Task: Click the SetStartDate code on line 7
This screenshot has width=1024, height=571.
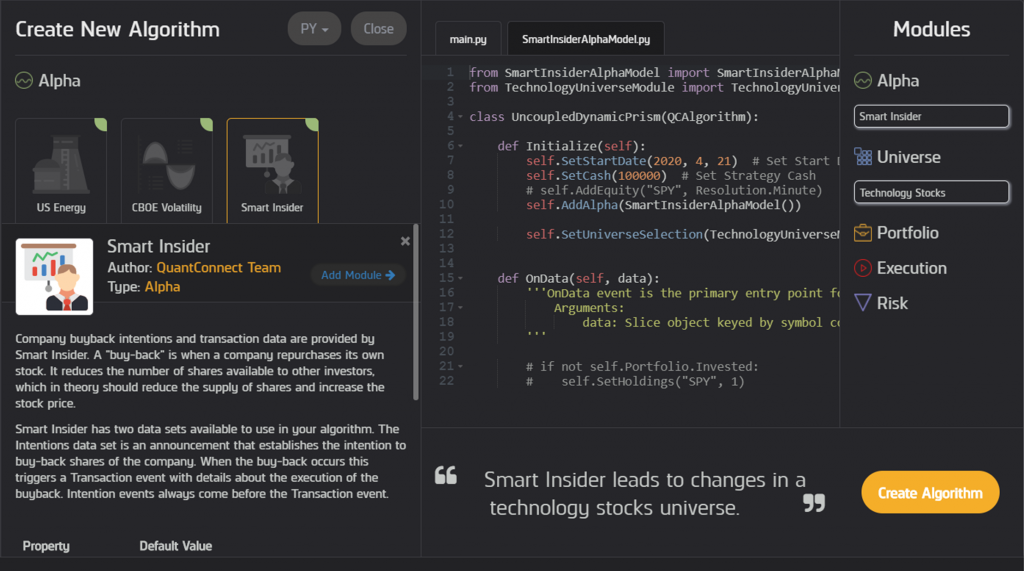Action: [x=603, y=161]
